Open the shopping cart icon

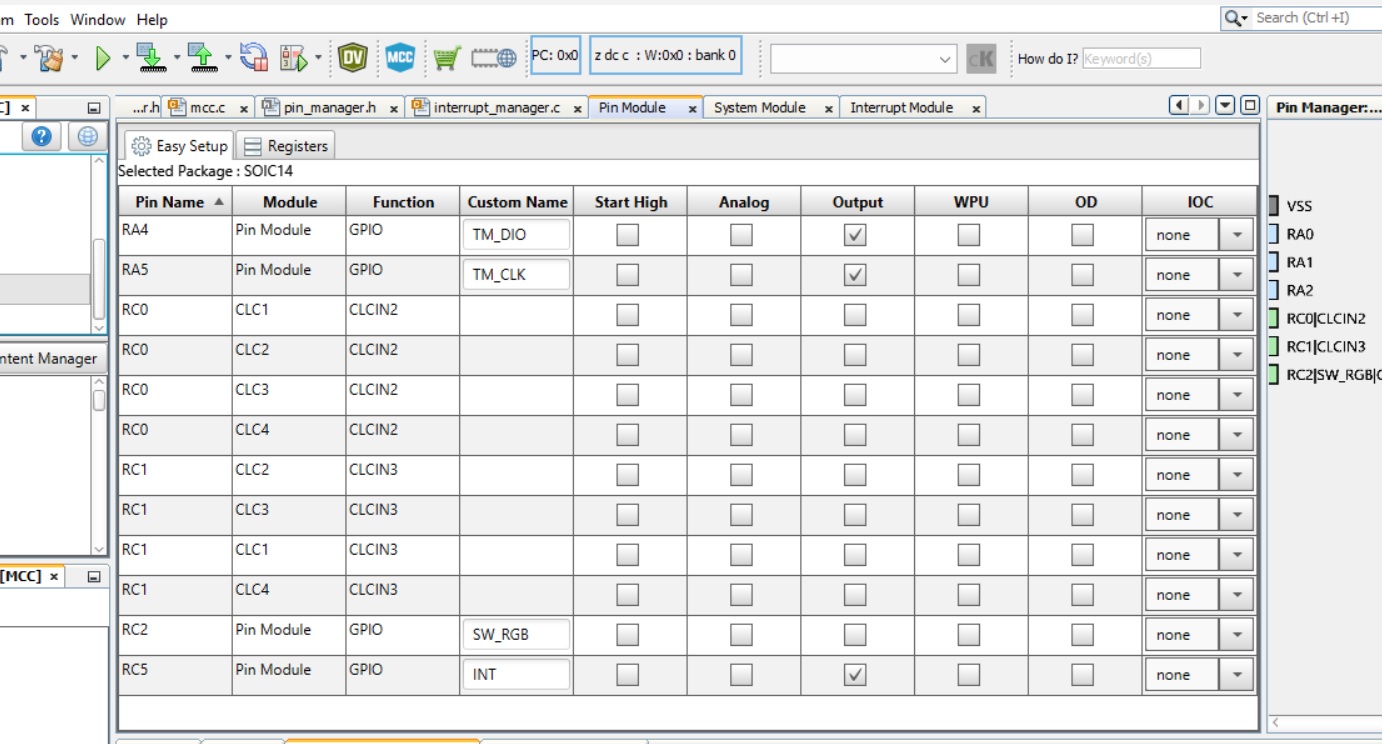(x=446, y=58)
